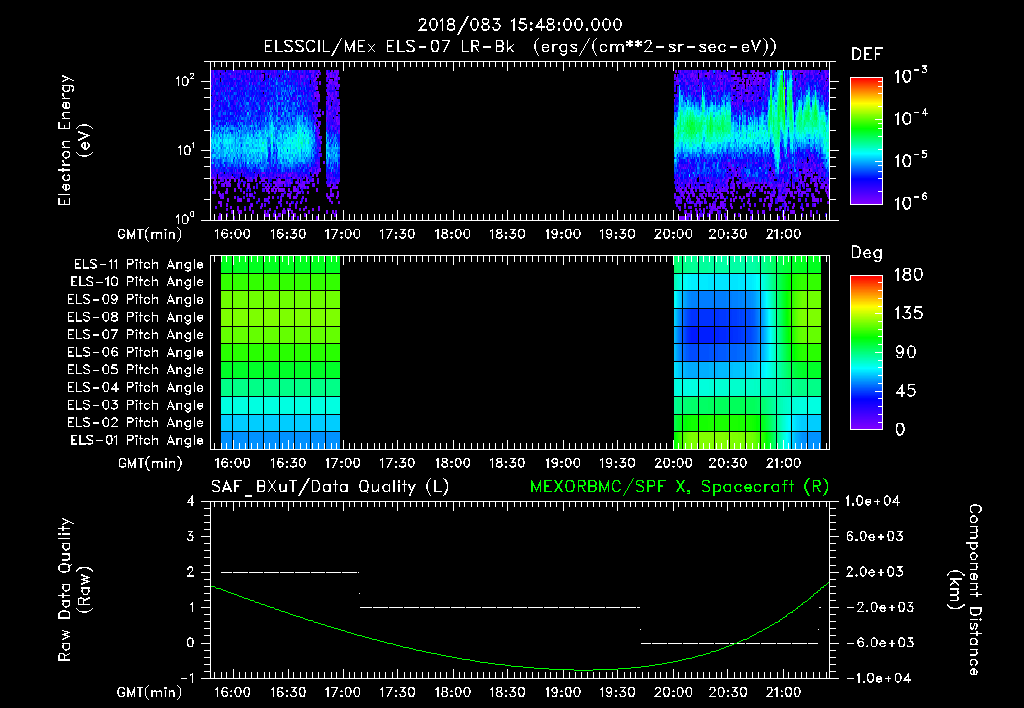Click the ELS-07 Pitch Angle row label
The image size is (1024, 708).
(x=136, y=334)
